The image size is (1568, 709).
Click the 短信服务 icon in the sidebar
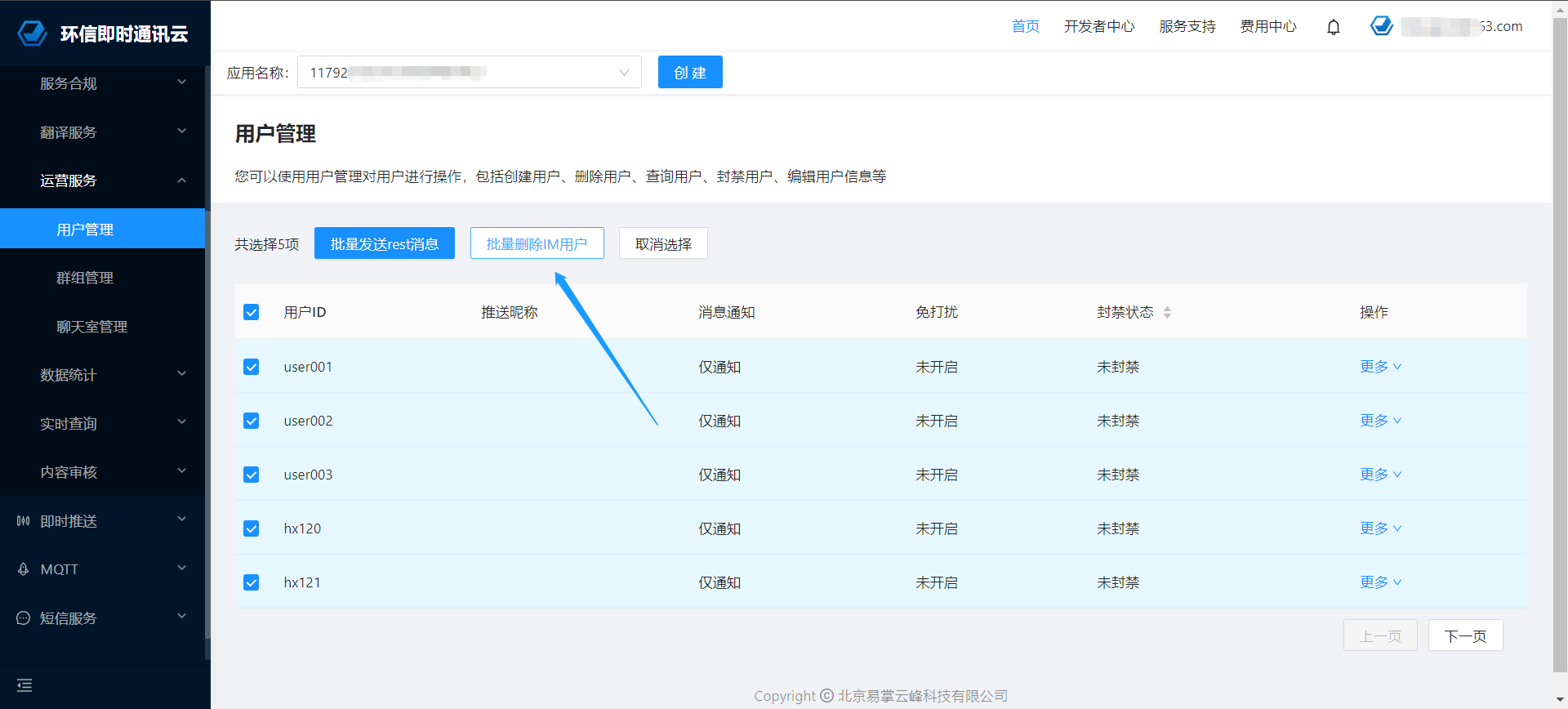23,618
